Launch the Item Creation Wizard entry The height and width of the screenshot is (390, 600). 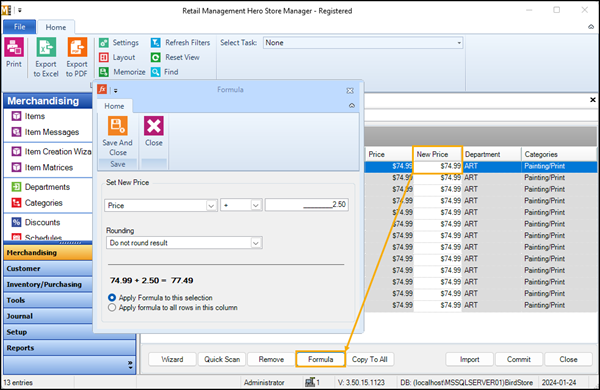[51, 152]
